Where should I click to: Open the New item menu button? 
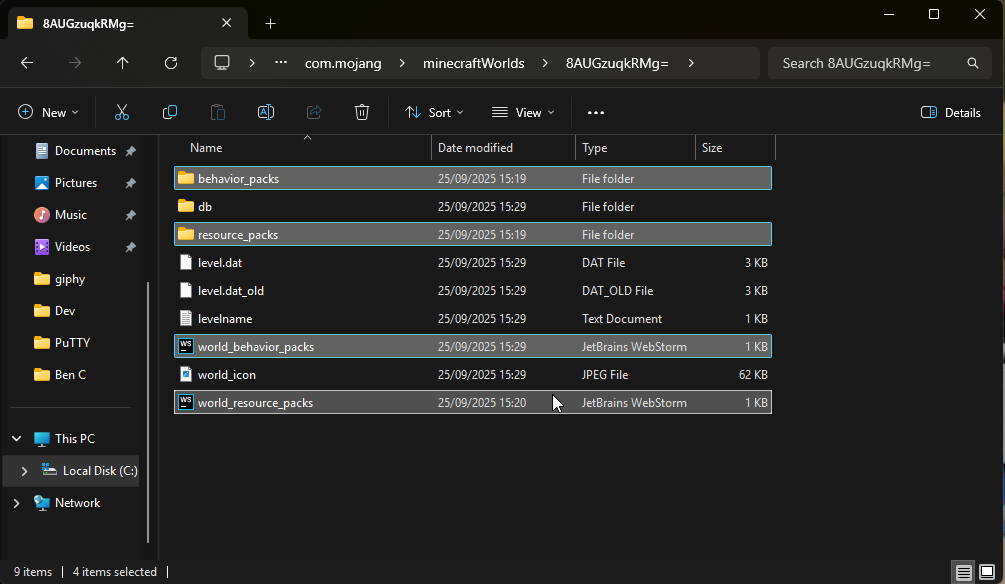[x=48, y=112]
